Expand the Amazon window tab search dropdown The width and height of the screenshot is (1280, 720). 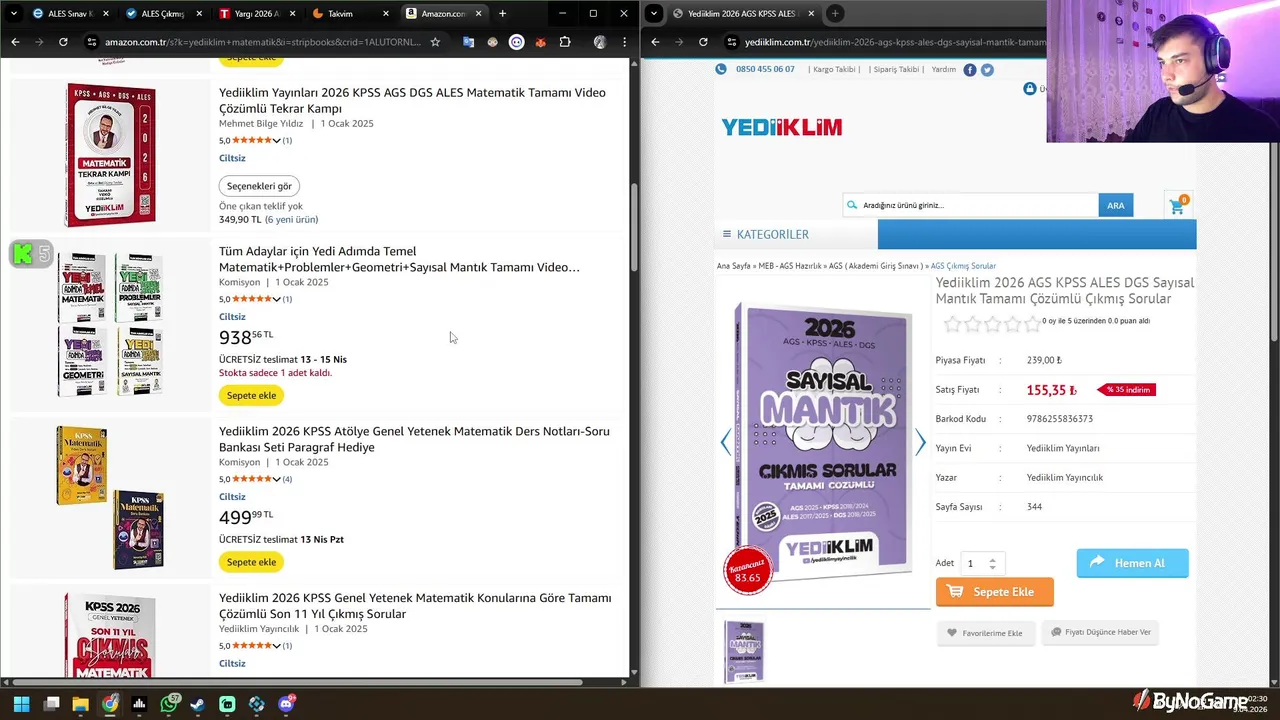pos(12,13)
